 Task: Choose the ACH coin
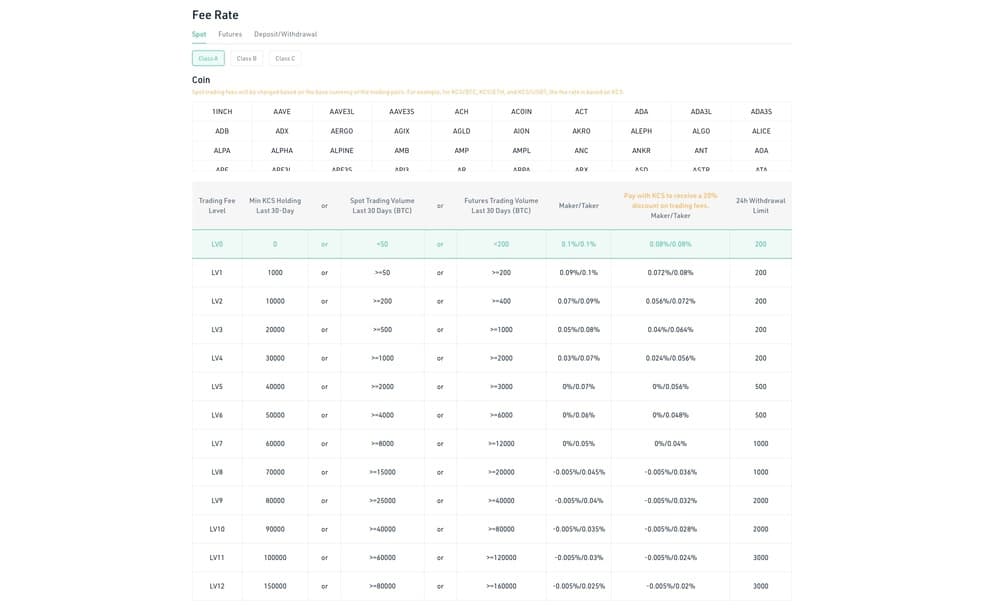[x=462, y=112]
